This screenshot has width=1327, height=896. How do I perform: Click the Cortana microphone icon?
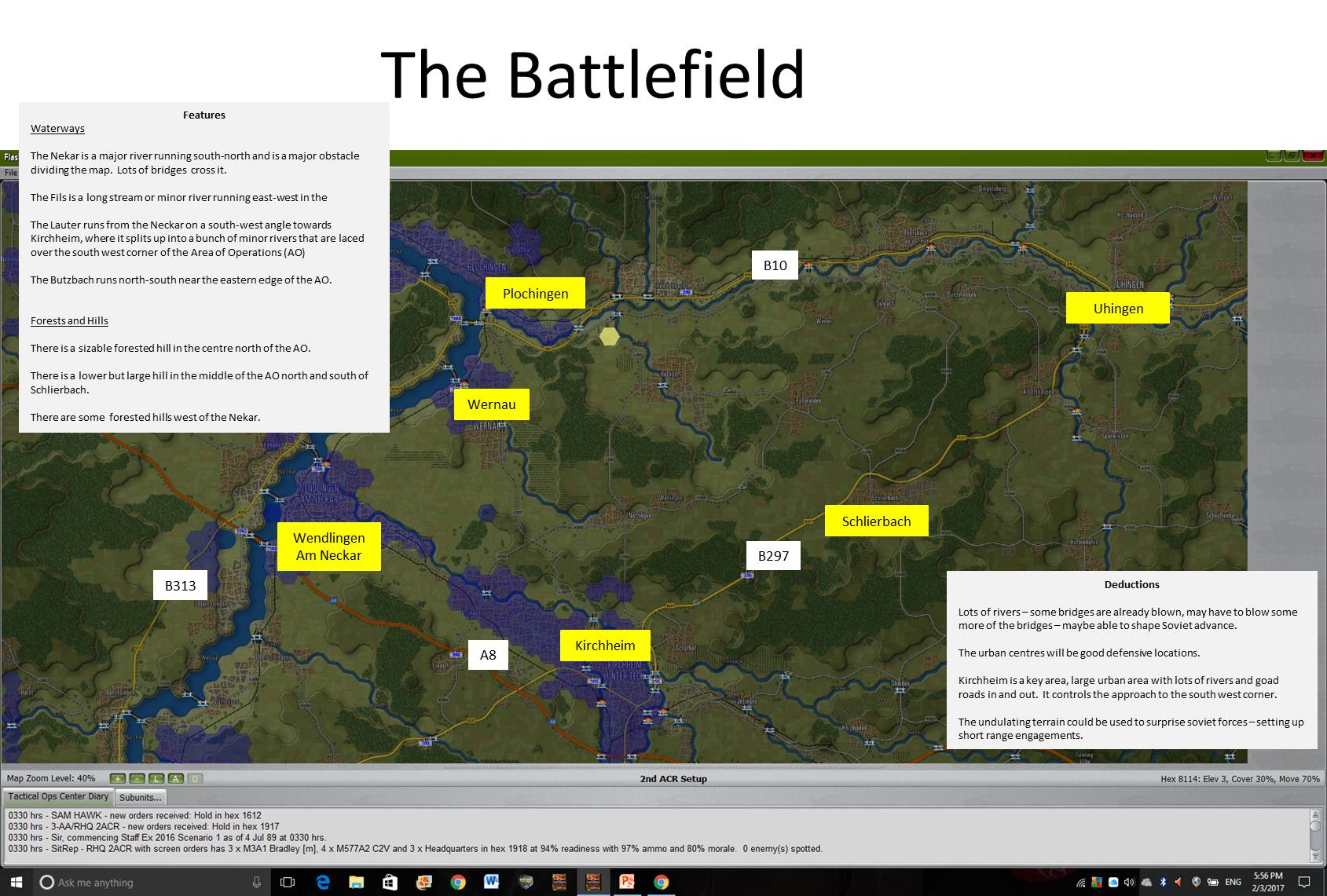point(256,882)
